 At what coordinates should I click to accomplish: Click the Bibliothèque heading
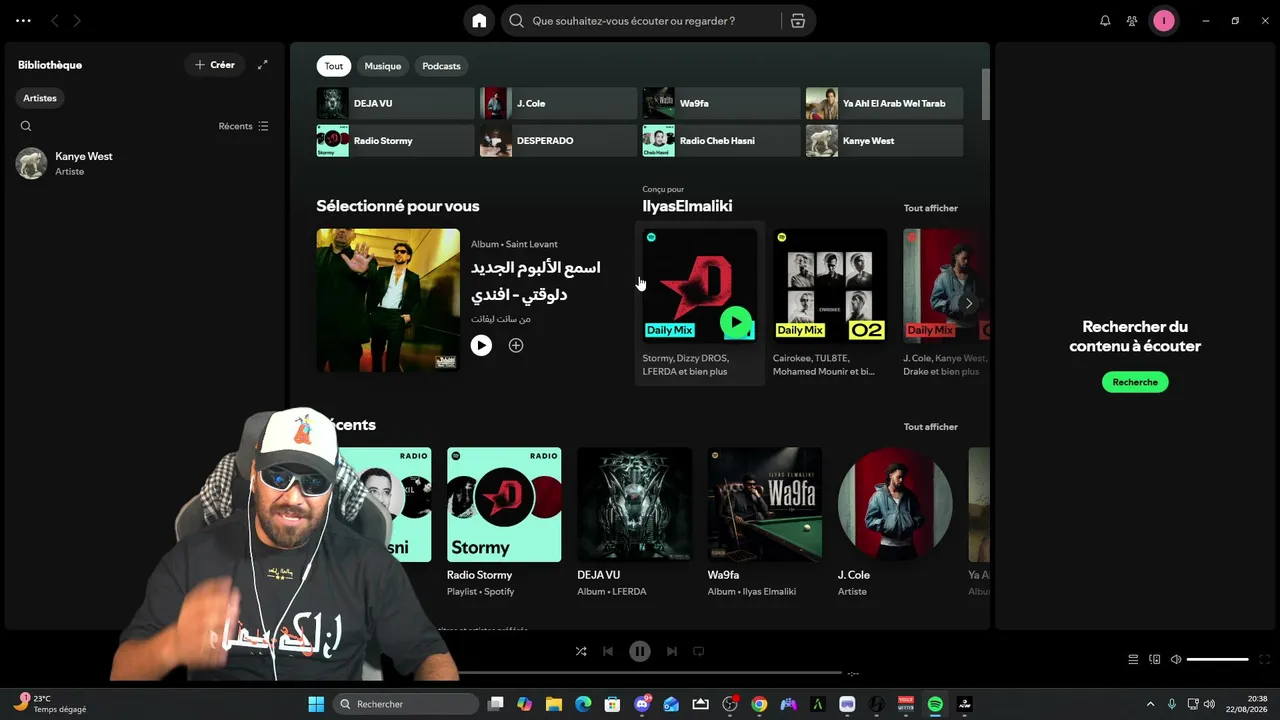[x=50, y=65]
